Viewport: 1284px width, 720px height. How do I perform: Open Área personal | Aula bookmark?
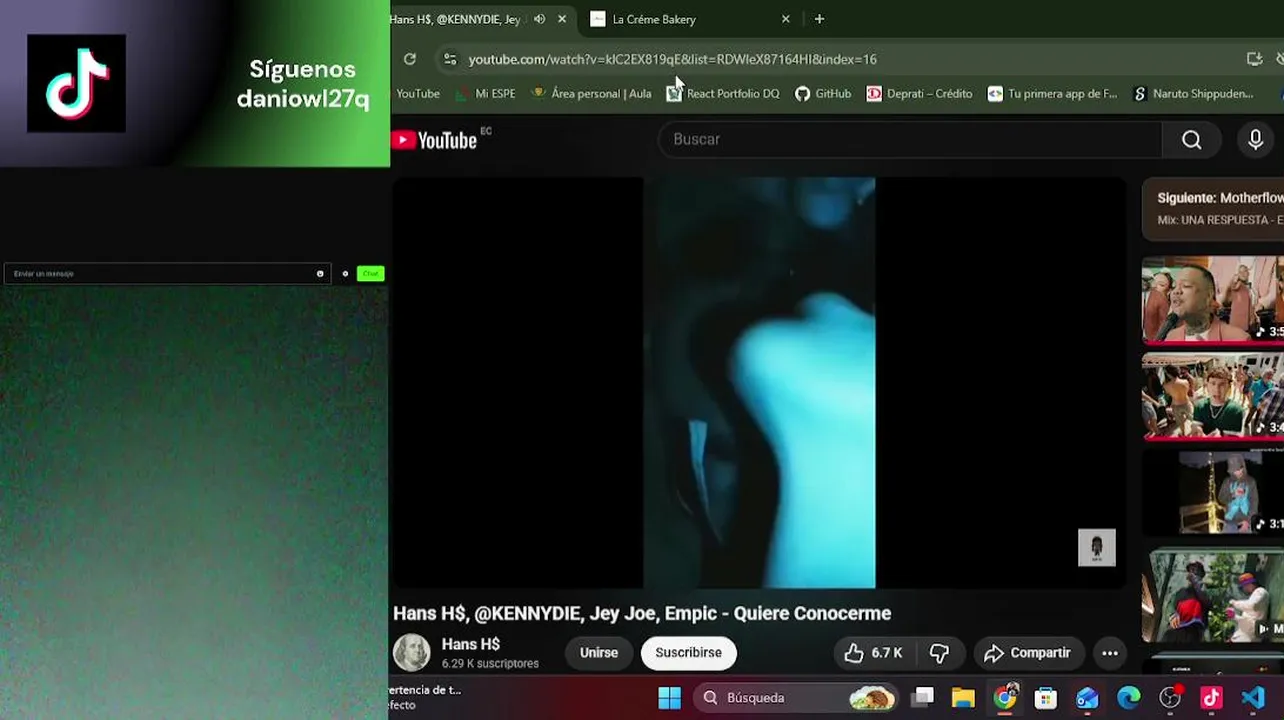pos(591,93)
